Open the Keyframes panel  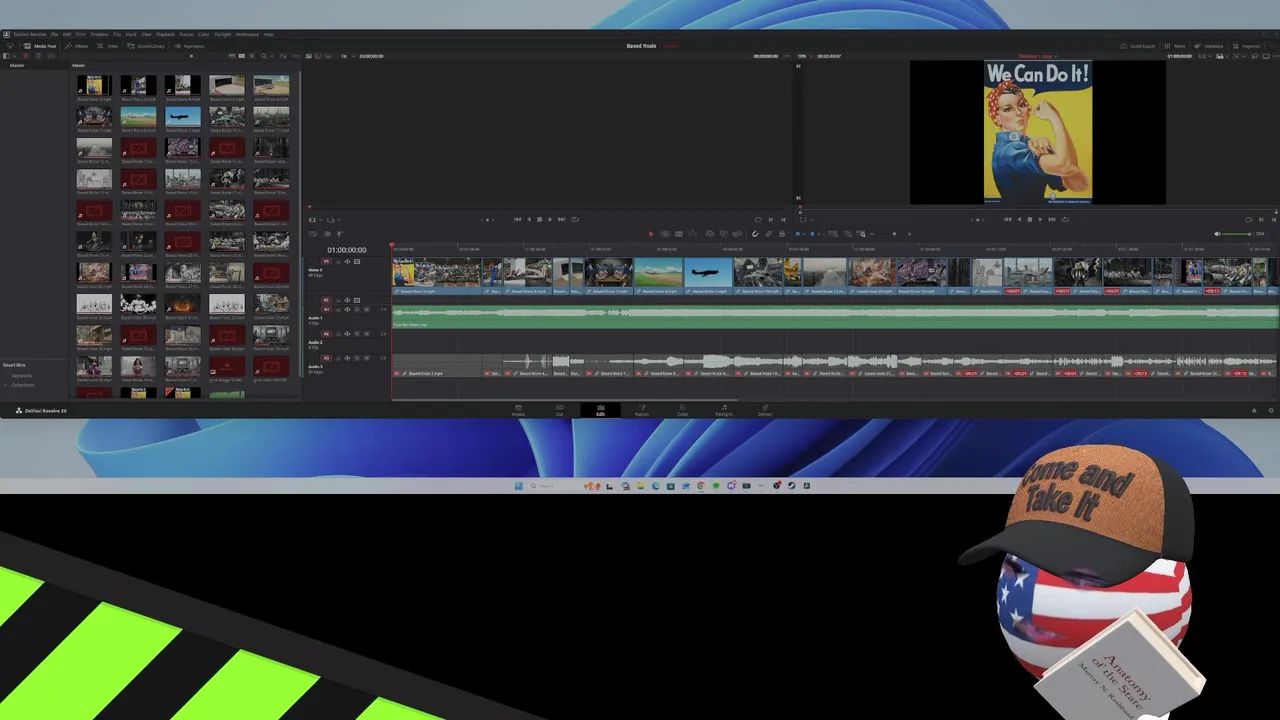[x=189, y=46]
